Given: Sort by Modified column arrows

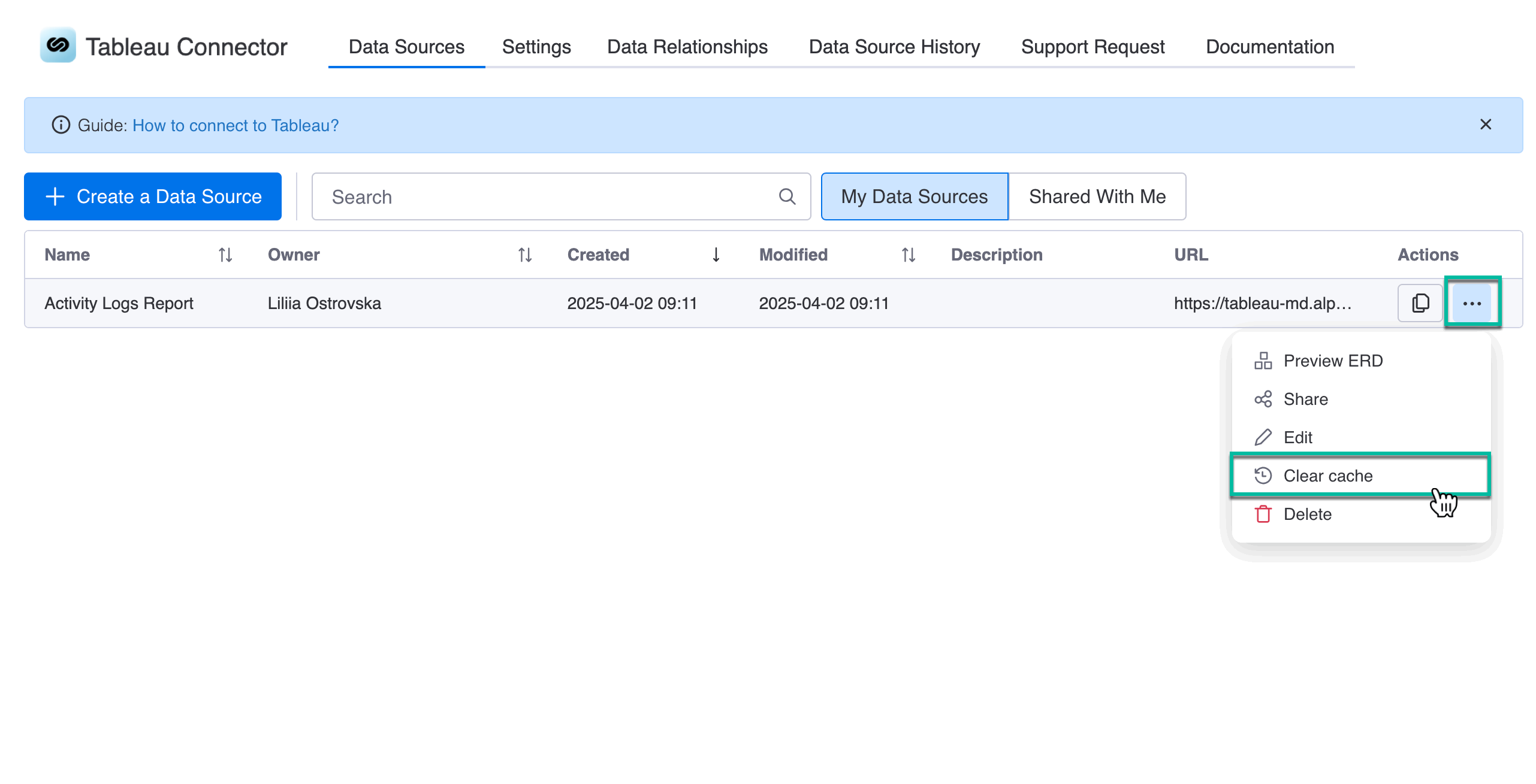Looking at the screenshot, I should coord(909,255).
